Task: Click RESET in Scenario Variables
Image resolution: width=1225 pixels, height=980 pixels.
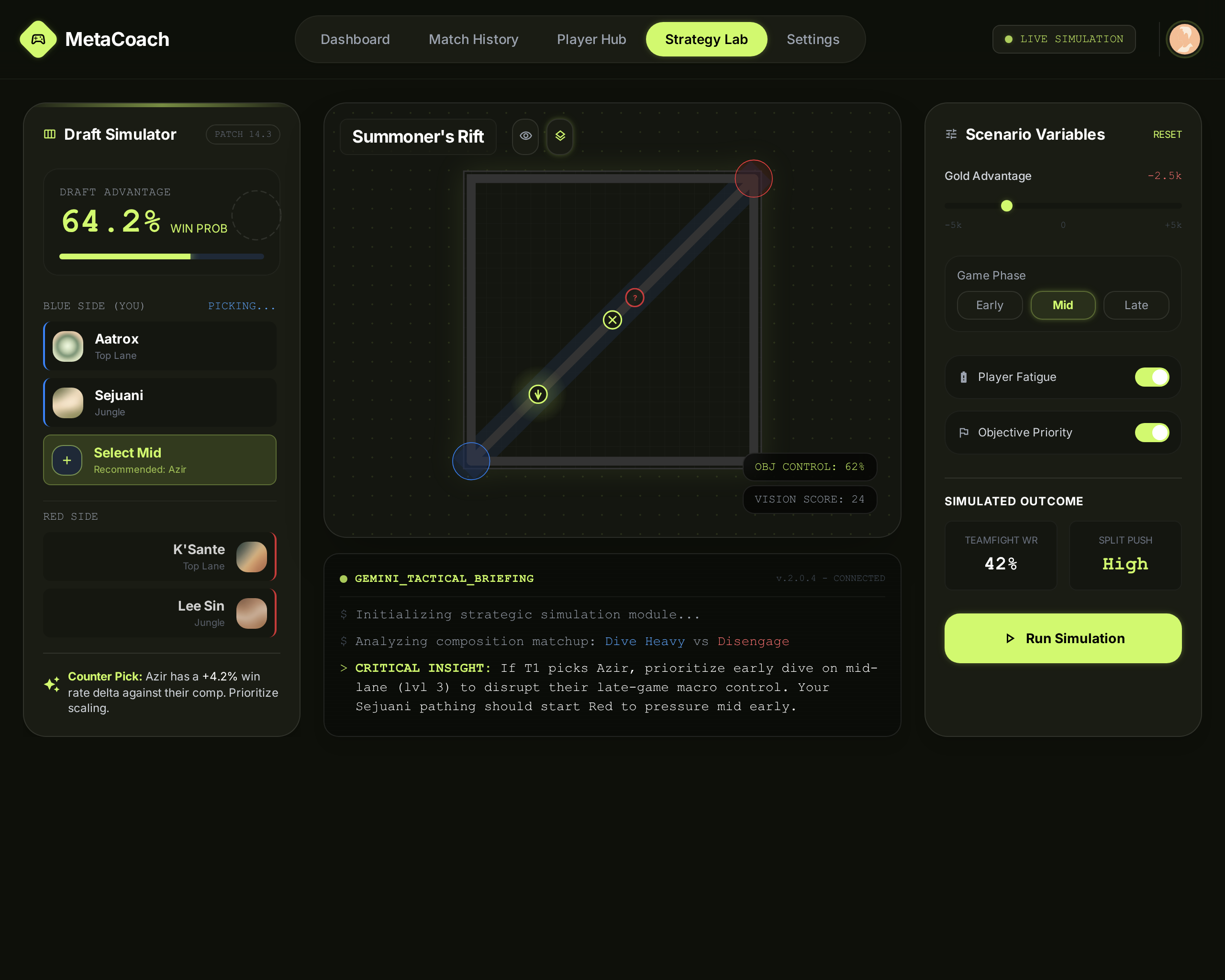Action: (x=1167, y=134)
